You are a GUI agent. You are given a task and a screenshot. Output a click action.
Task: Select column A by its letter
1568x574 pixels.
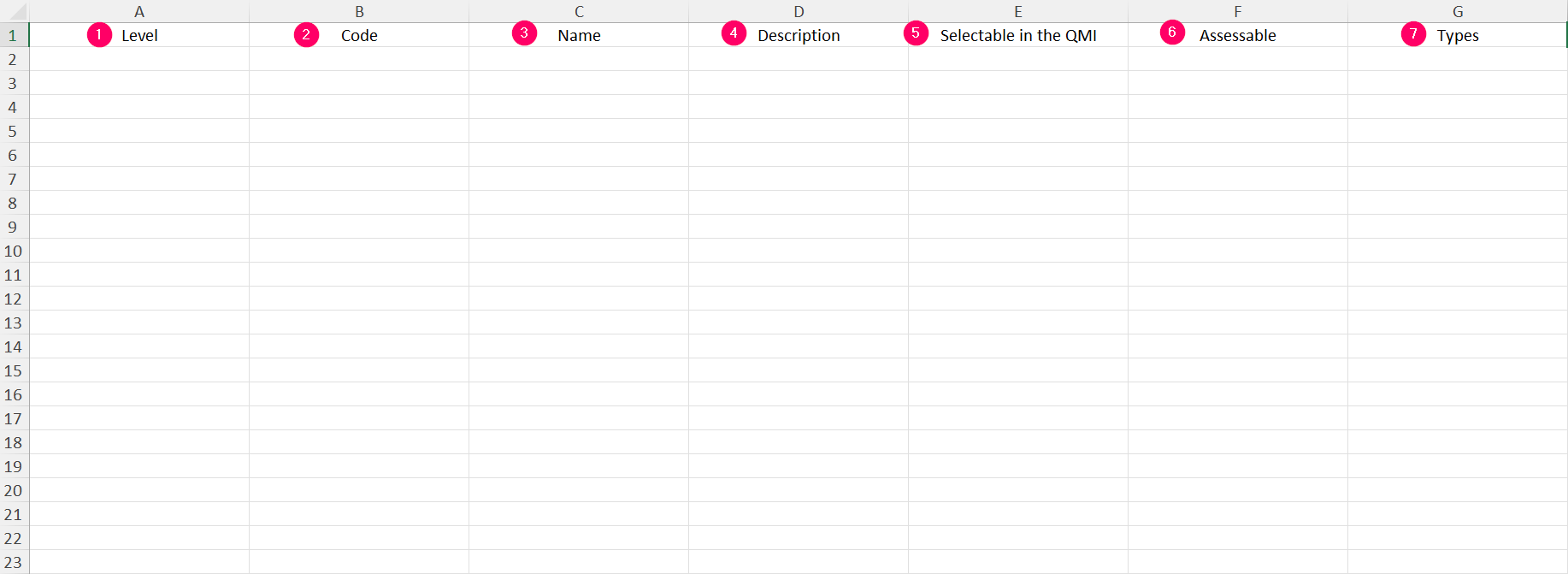[139, 11]
